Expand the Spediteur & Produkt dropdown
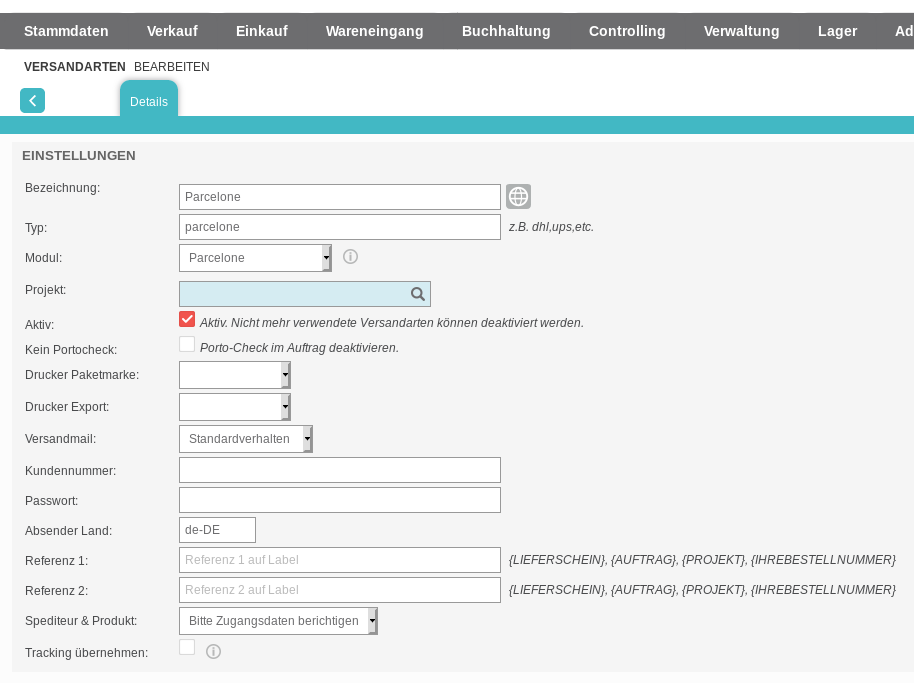 click(x=278, y=621)
